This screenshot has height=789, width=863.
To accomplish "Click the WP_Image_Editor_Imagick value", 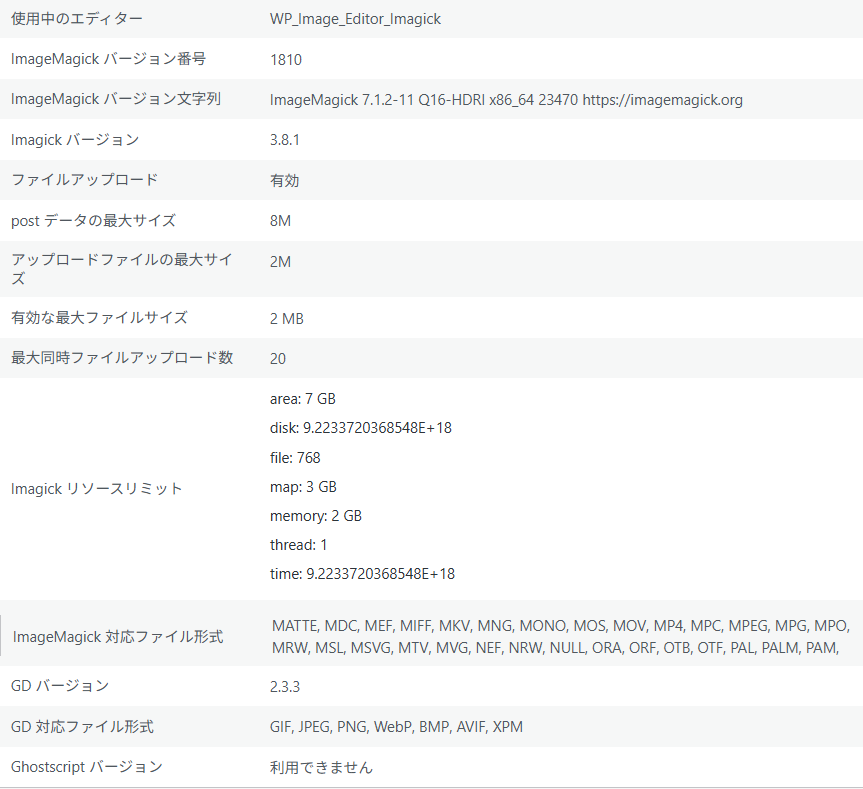I will [355, 19].
